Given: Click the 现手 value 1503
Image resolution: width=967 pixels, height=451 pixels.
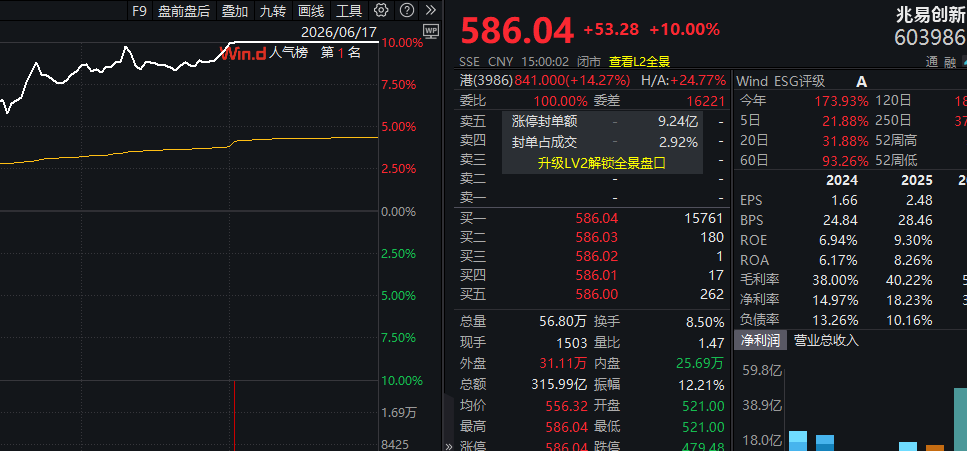Looking at the screenshot, I should (x=571, y=342).
